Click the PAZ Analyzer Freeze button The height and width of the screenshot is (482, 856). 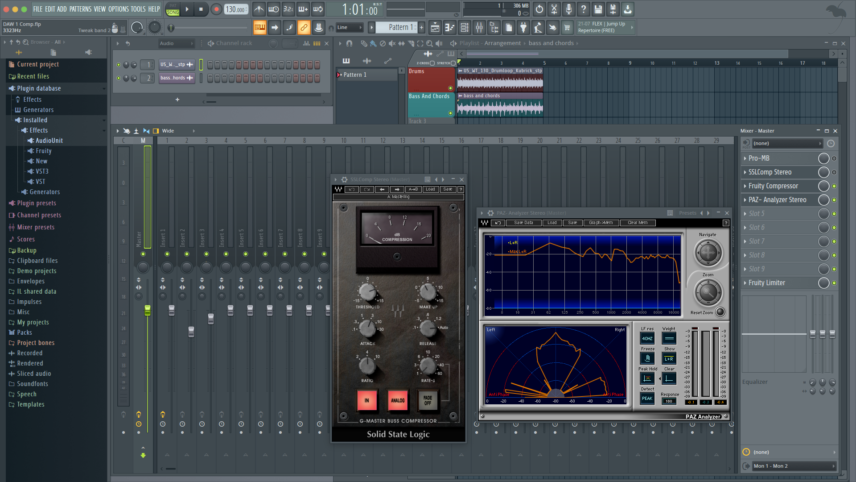coord(647,359)
